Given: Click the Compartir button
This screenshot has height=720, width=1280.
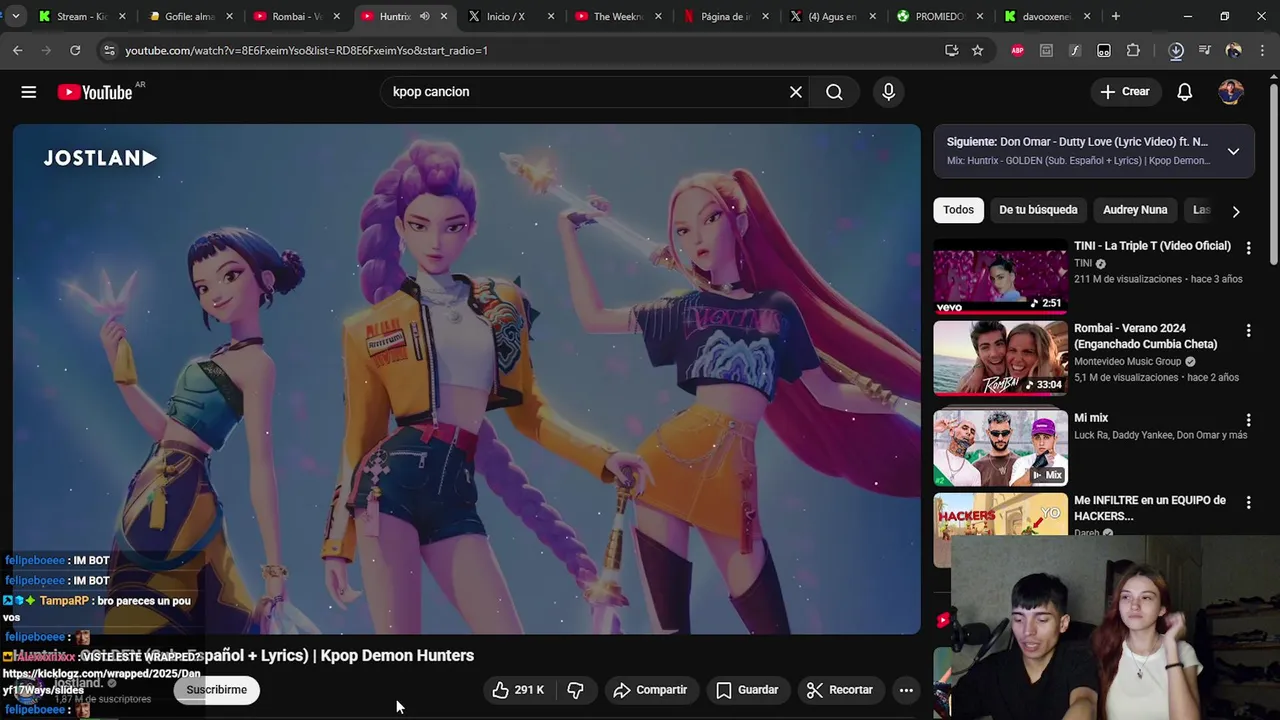Looking at the screenshot, I should (x=650, y=690).
